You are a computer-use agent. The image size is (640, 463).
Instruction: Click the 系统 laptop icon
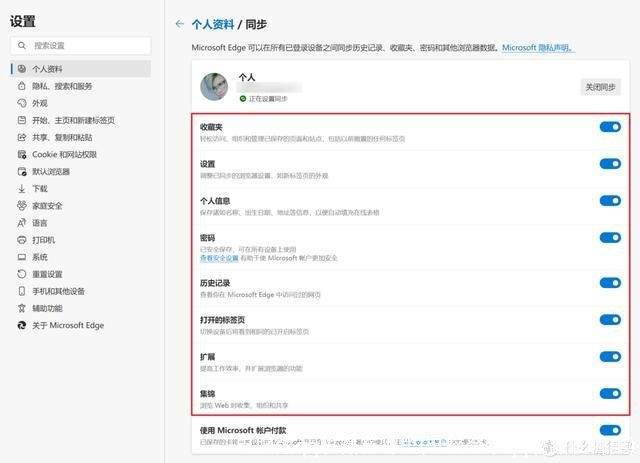click(22, 257)
